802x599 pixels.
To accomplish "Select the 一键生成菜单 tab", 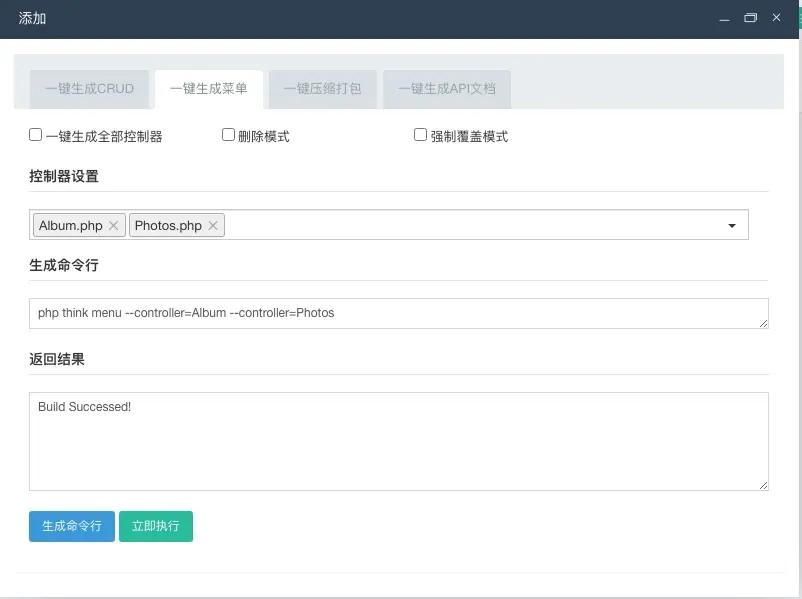I will point(209,89).
